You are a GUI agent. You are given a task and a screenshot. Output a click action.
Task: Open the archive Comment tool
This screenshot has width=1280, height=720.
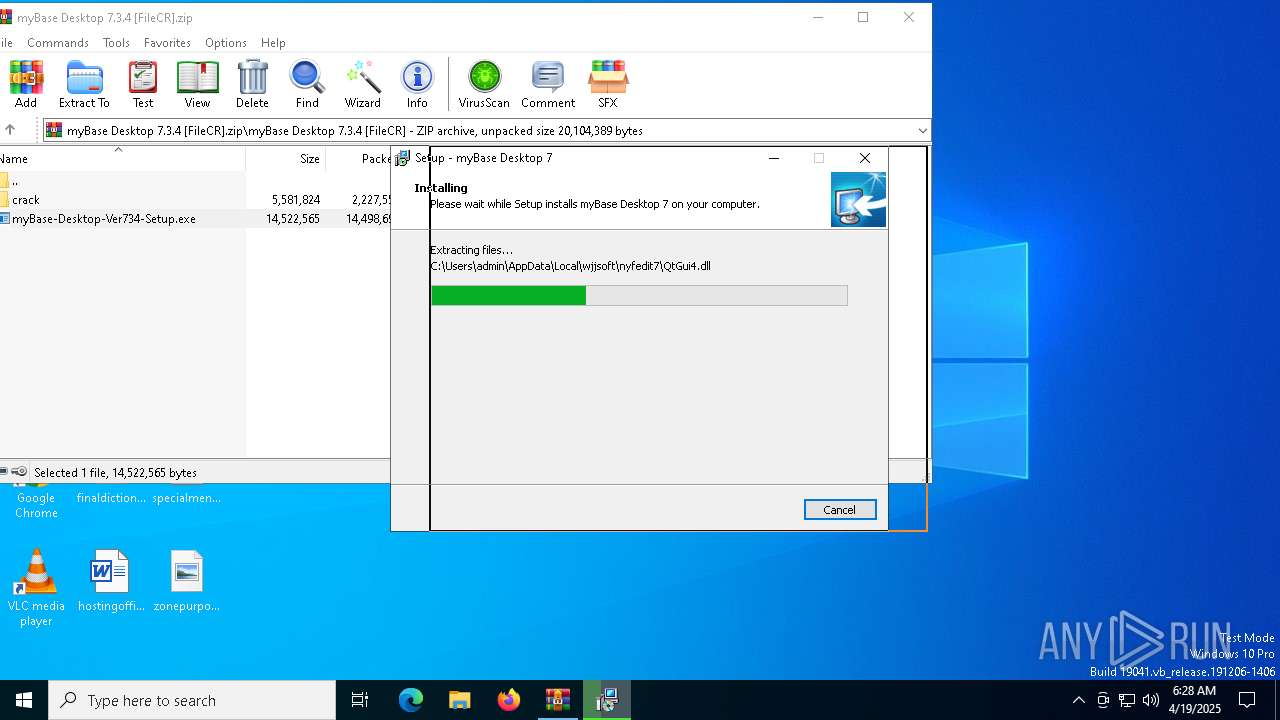tap(548, 84)
